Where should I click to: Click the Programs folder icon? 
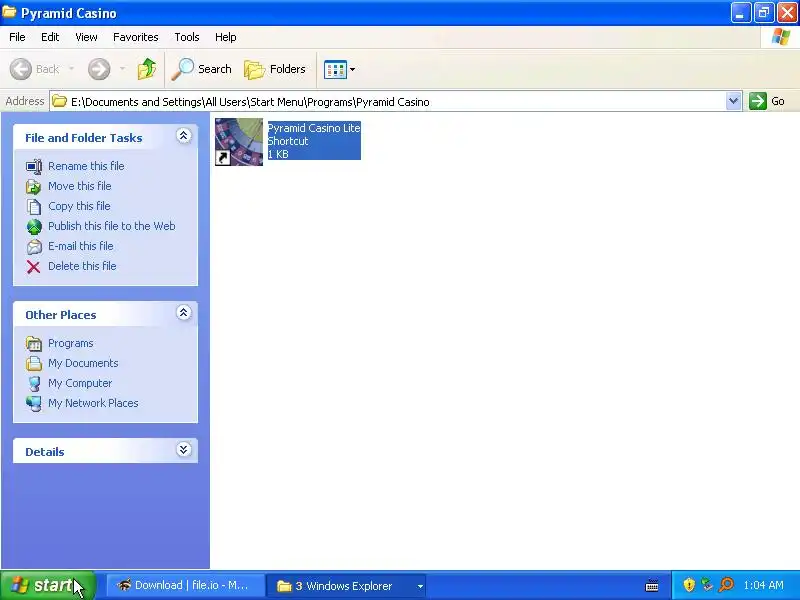[34, 344]
